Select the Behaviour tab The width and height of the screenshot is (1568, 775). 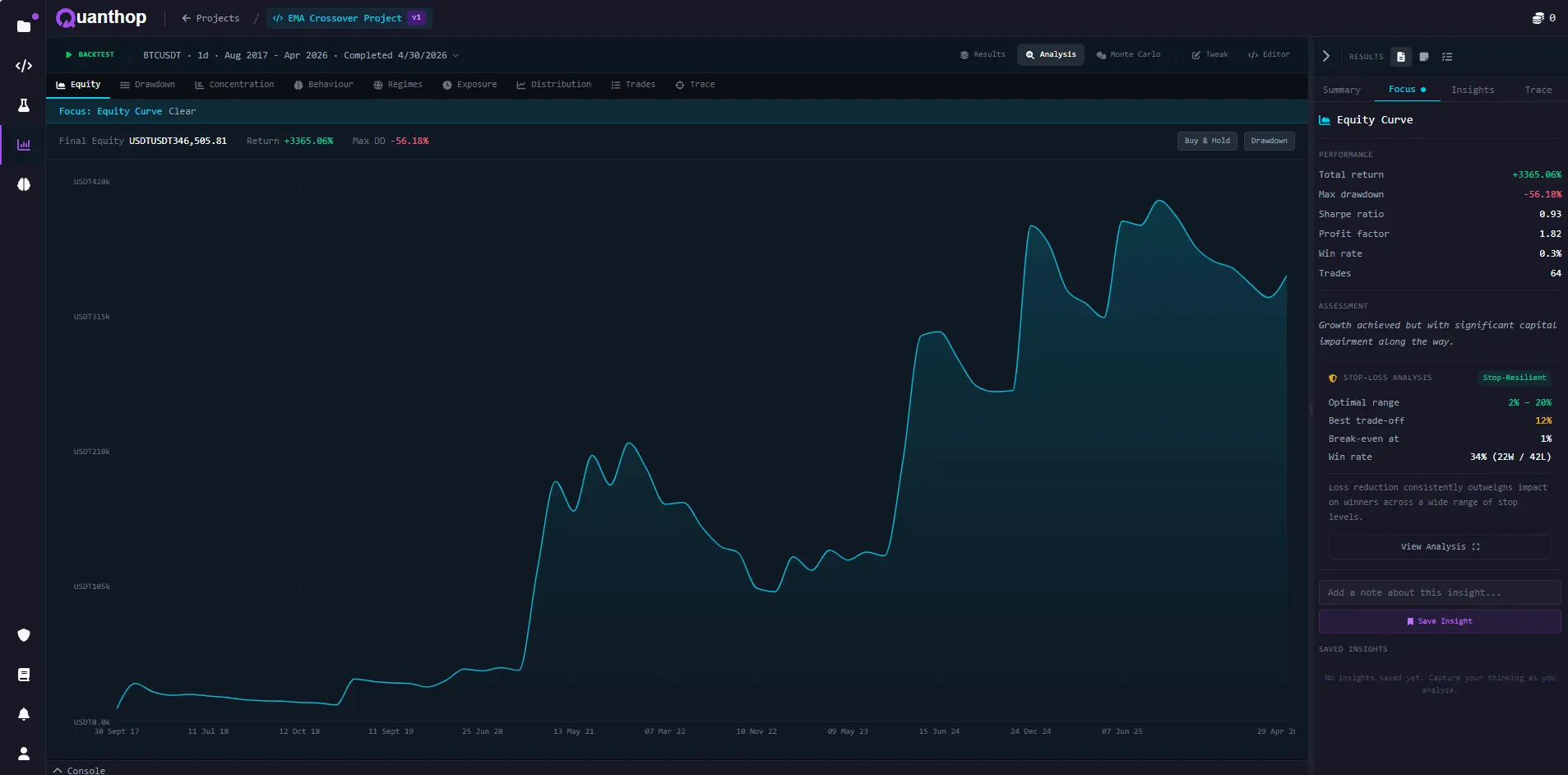tap(323, 85)
